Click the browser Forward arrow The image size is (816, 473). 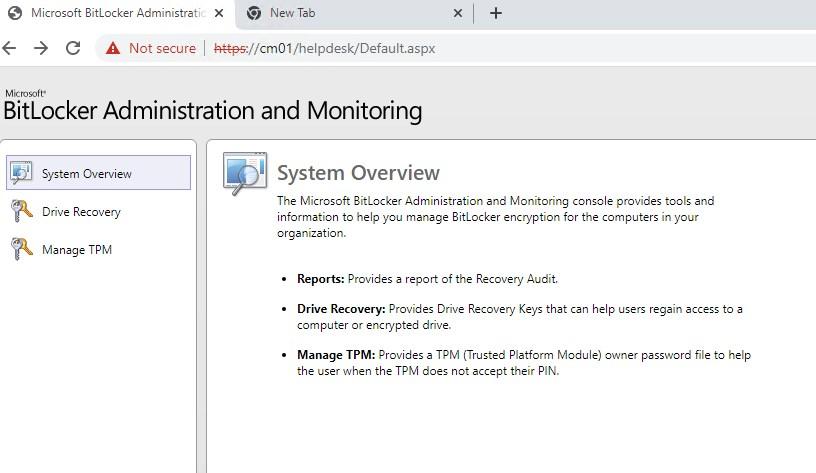(41, 48)
